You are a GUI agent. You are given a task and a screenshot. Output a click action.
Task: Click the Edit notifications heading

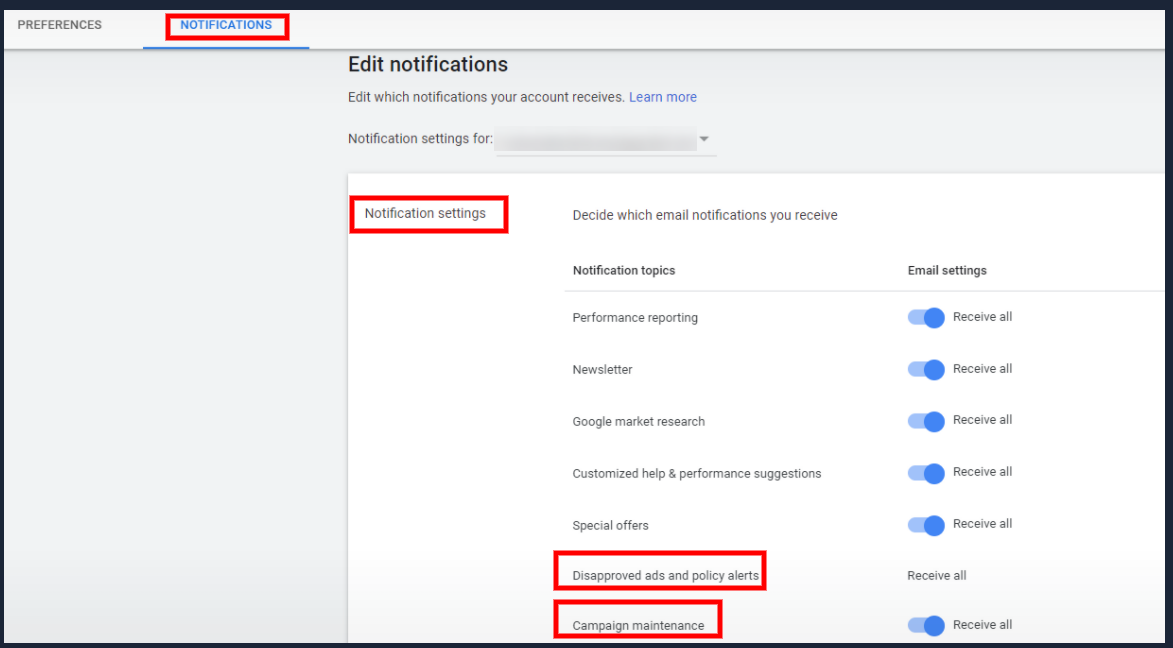tap(428, 64)
